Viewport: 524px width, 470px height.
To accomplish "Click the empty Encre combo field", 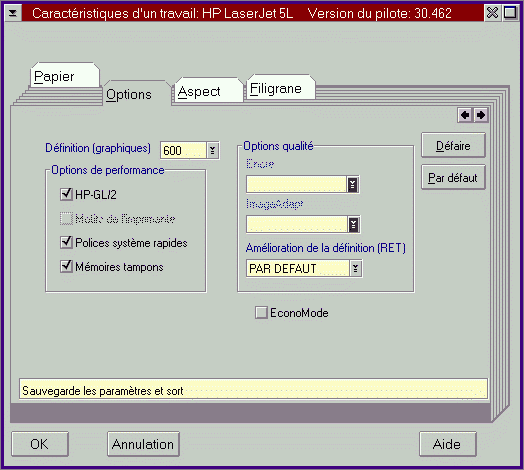I will coord(296,184).
